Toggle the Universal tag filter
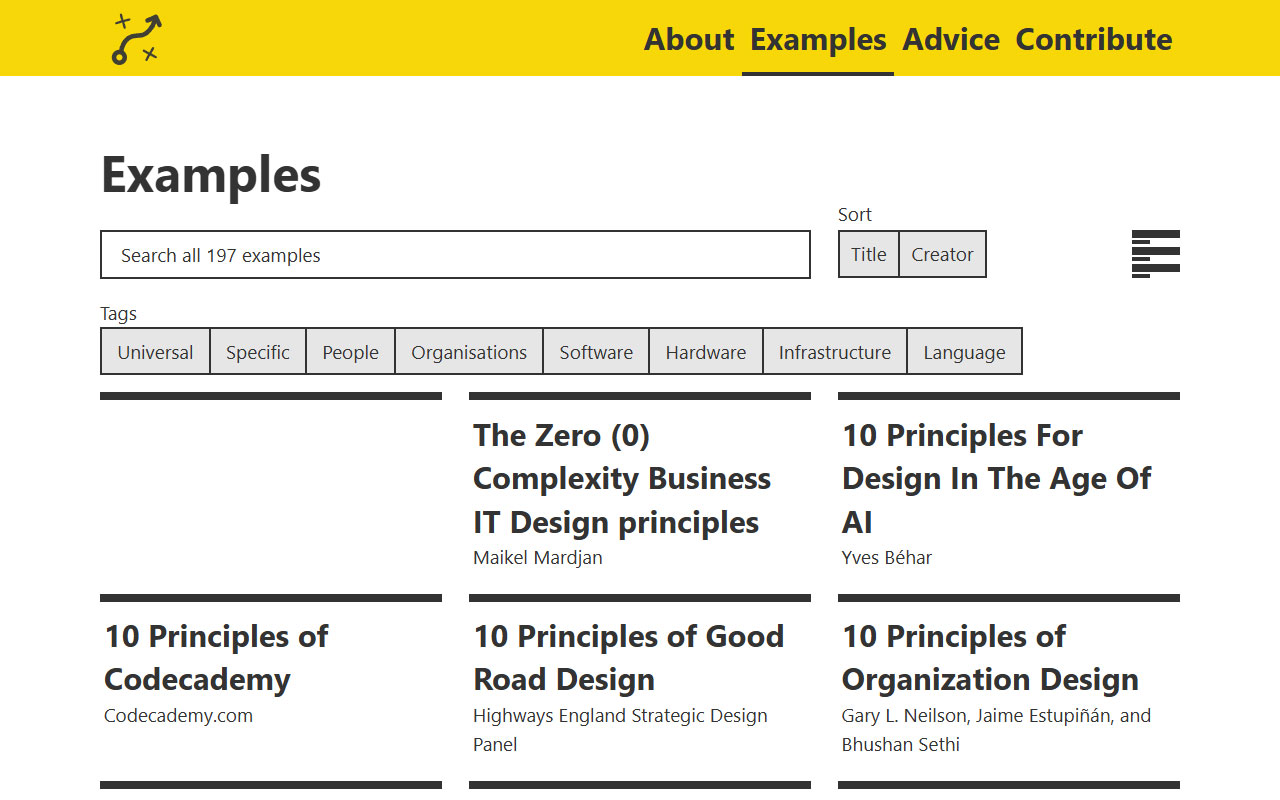Image resolution: width=1280 pixels, height=800 pixels. [155, 351]
